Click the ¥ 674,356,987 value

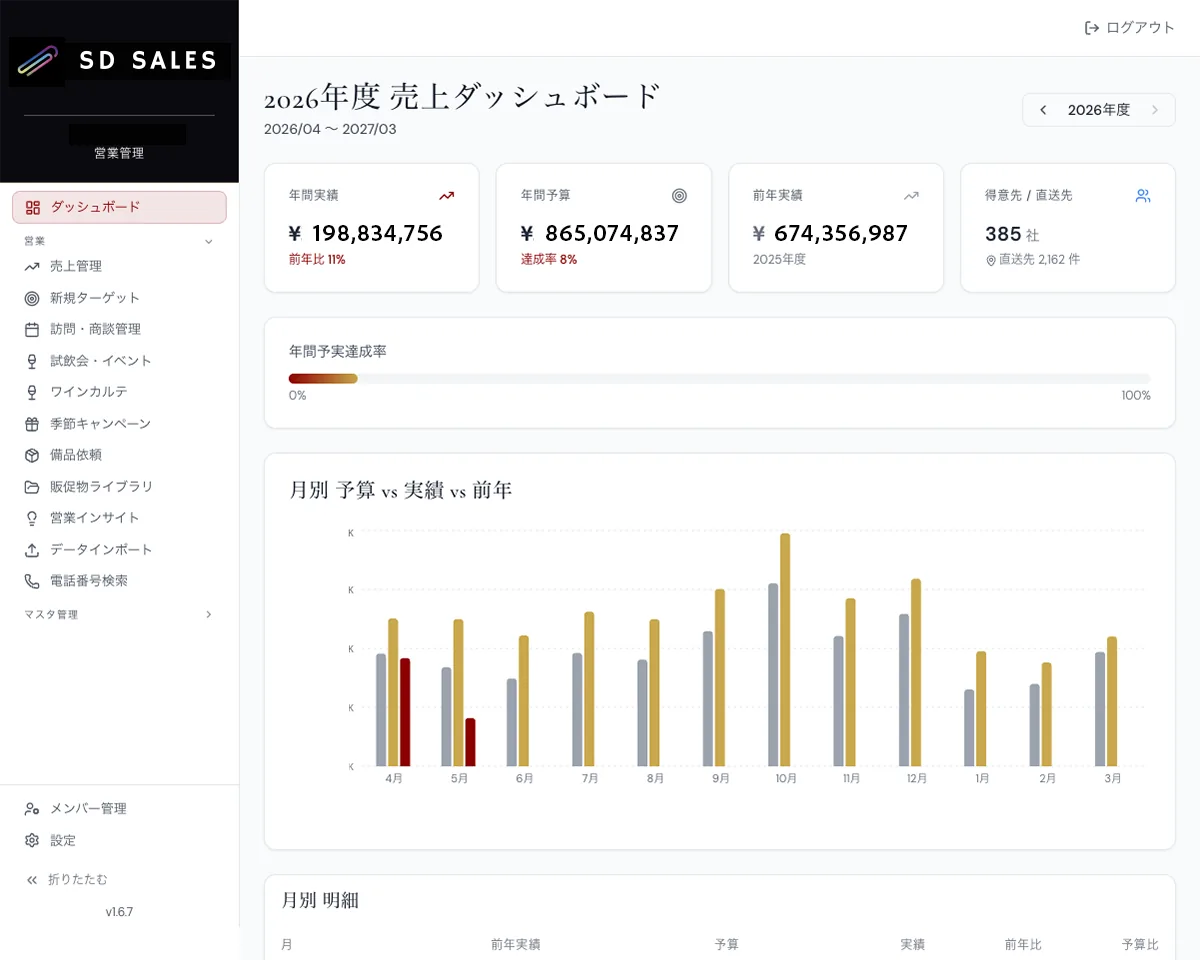[830, 234]
